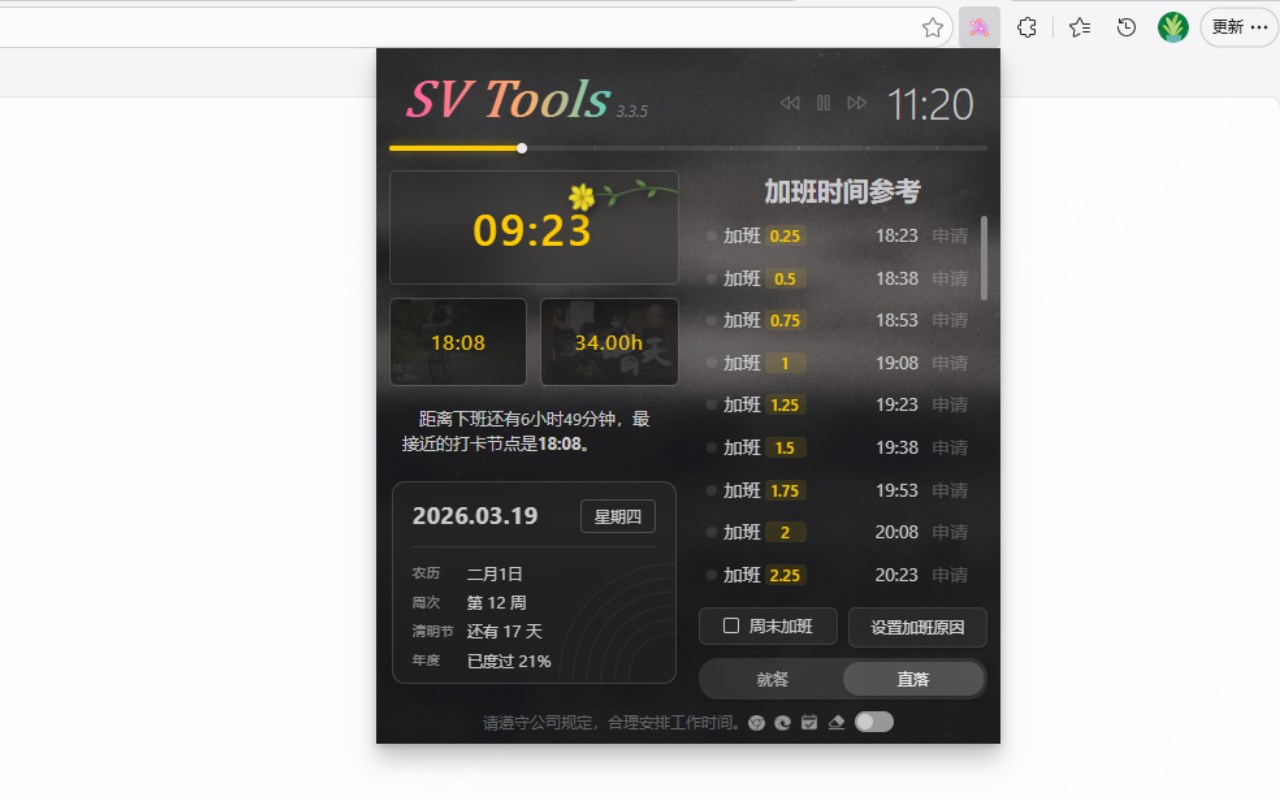The image size is (1280, 800).
Task: Toggle the switch in the footer
Action: tap(874, 722)
